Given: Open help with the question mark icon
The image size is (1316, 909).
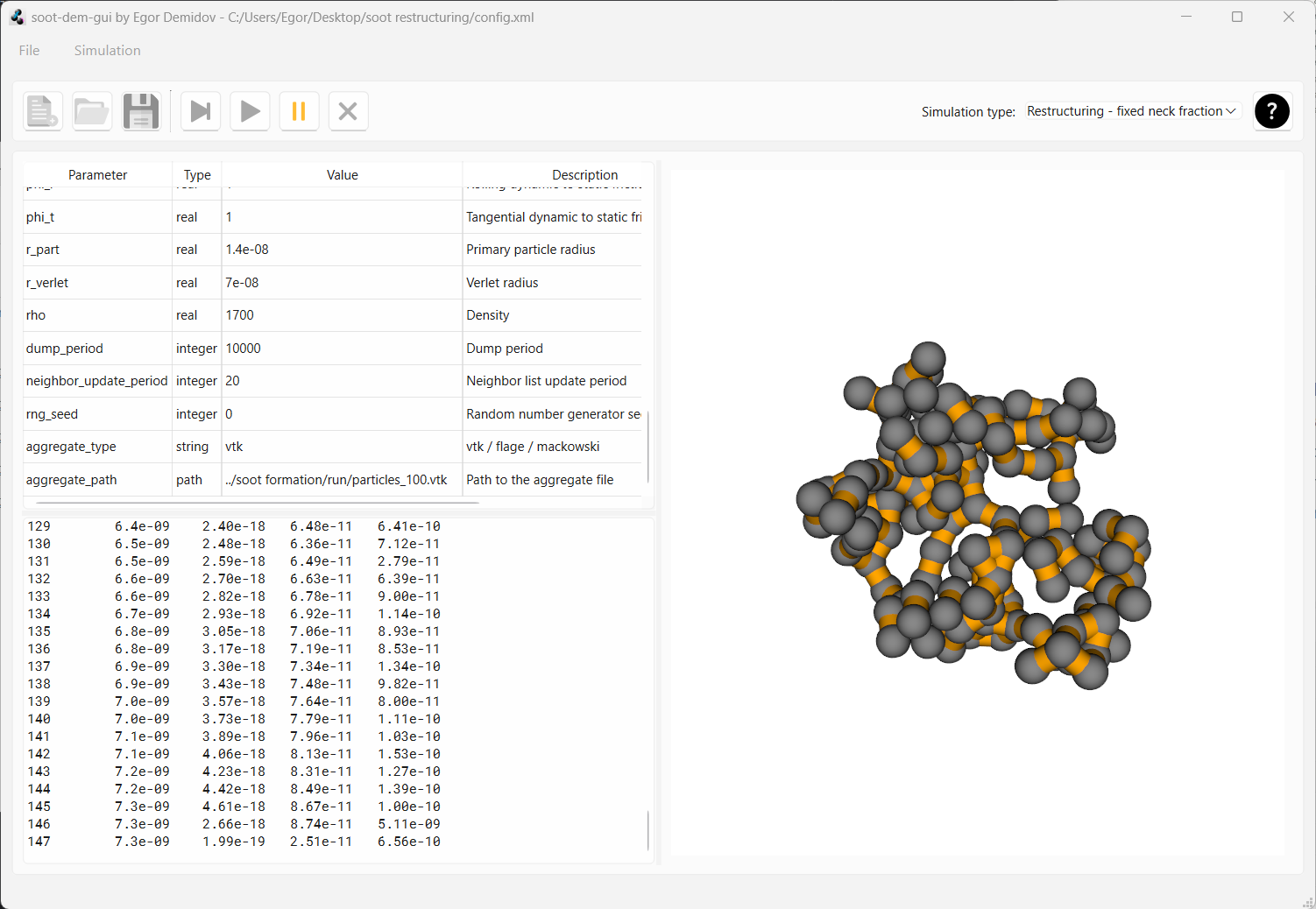Looking at the screenshot, I should (x=1272, y=111).
